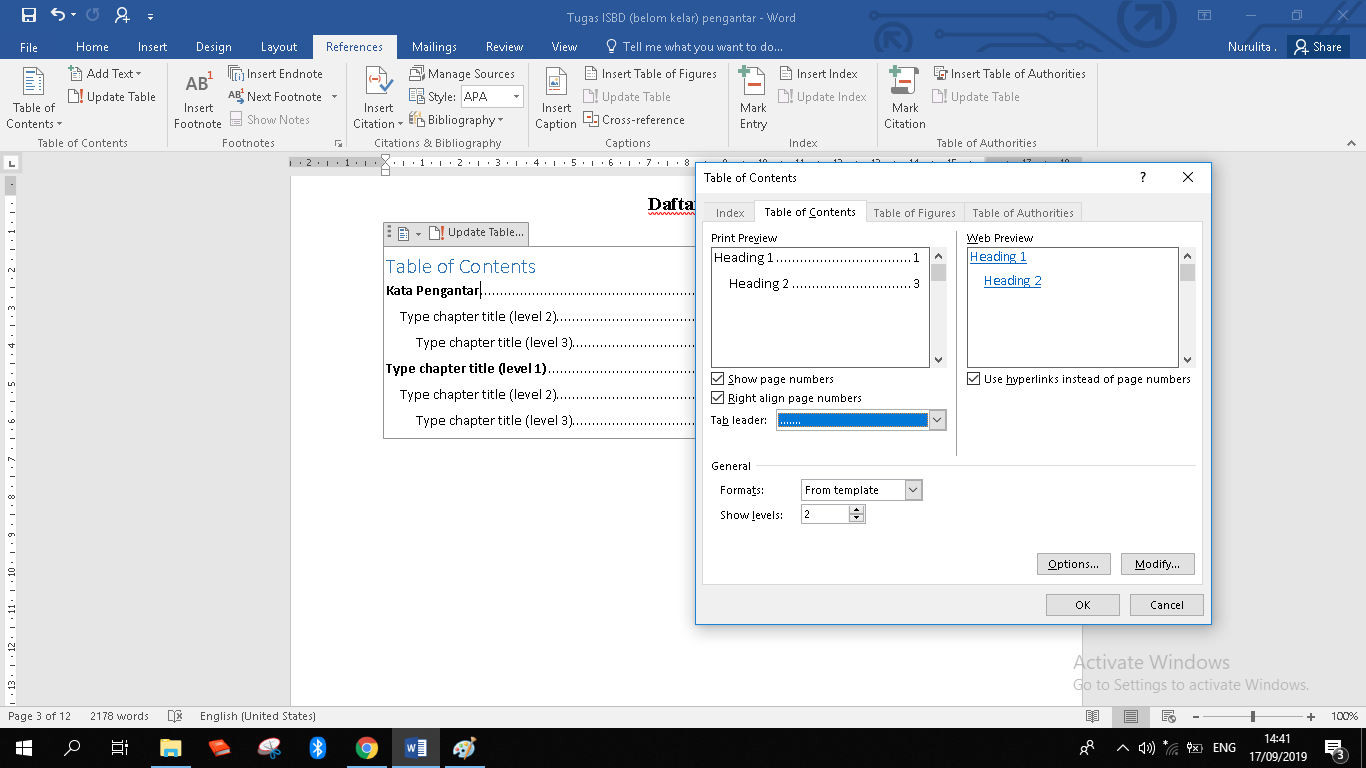
Task: Click the Mark Citation icon
Action: tap(904, 83)
